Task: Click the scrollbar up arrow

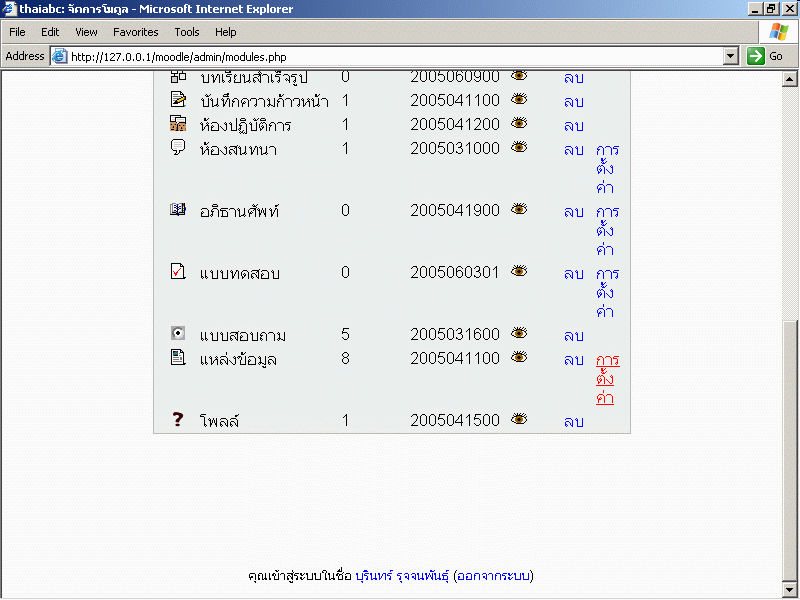Action: point(790,79)
